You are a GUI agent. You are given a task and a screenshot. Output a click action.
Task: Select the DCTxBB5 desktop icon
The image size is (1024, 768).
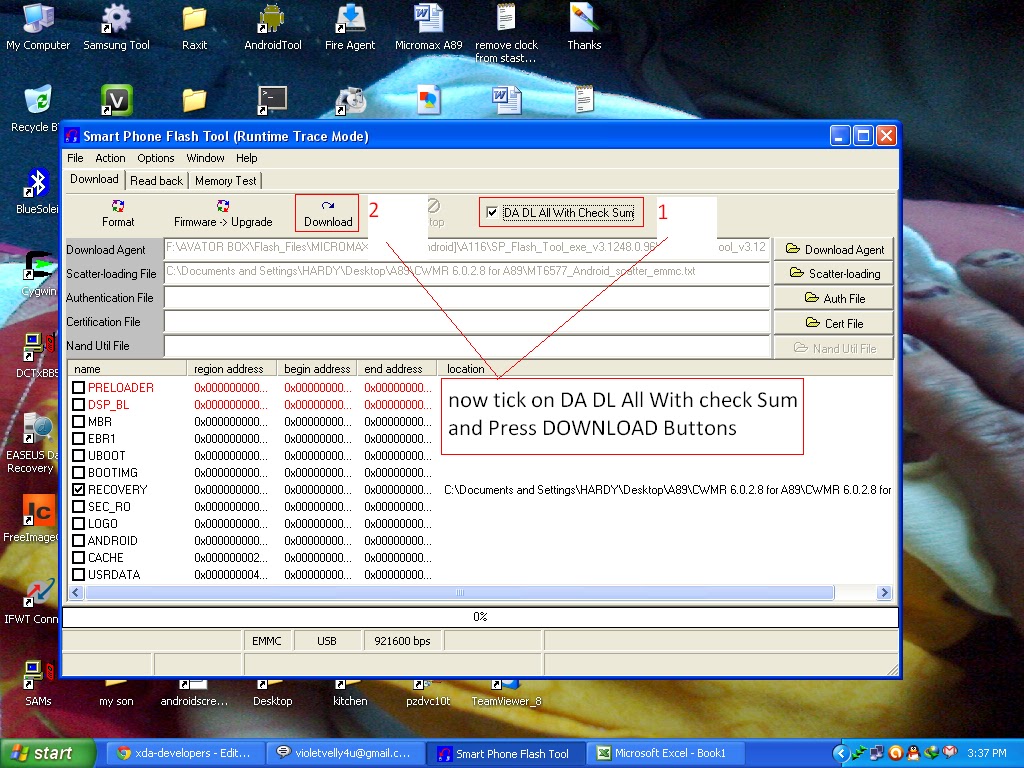38,355
